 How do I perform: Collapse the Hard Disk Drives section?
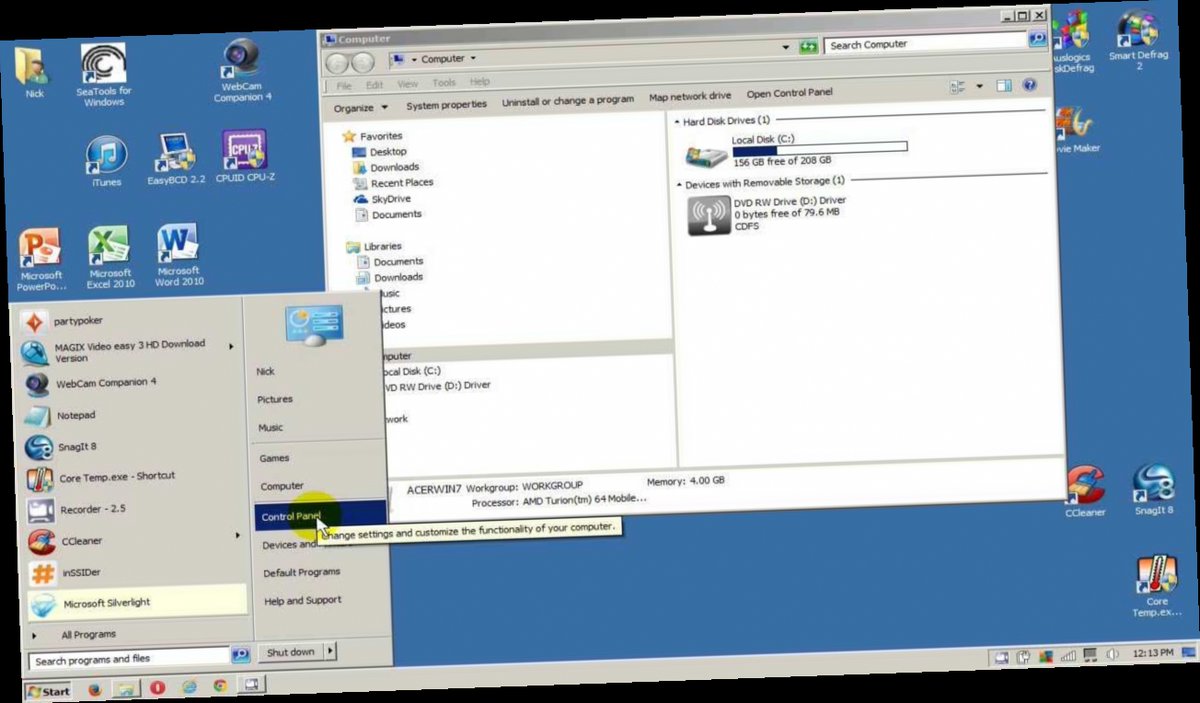677,120
